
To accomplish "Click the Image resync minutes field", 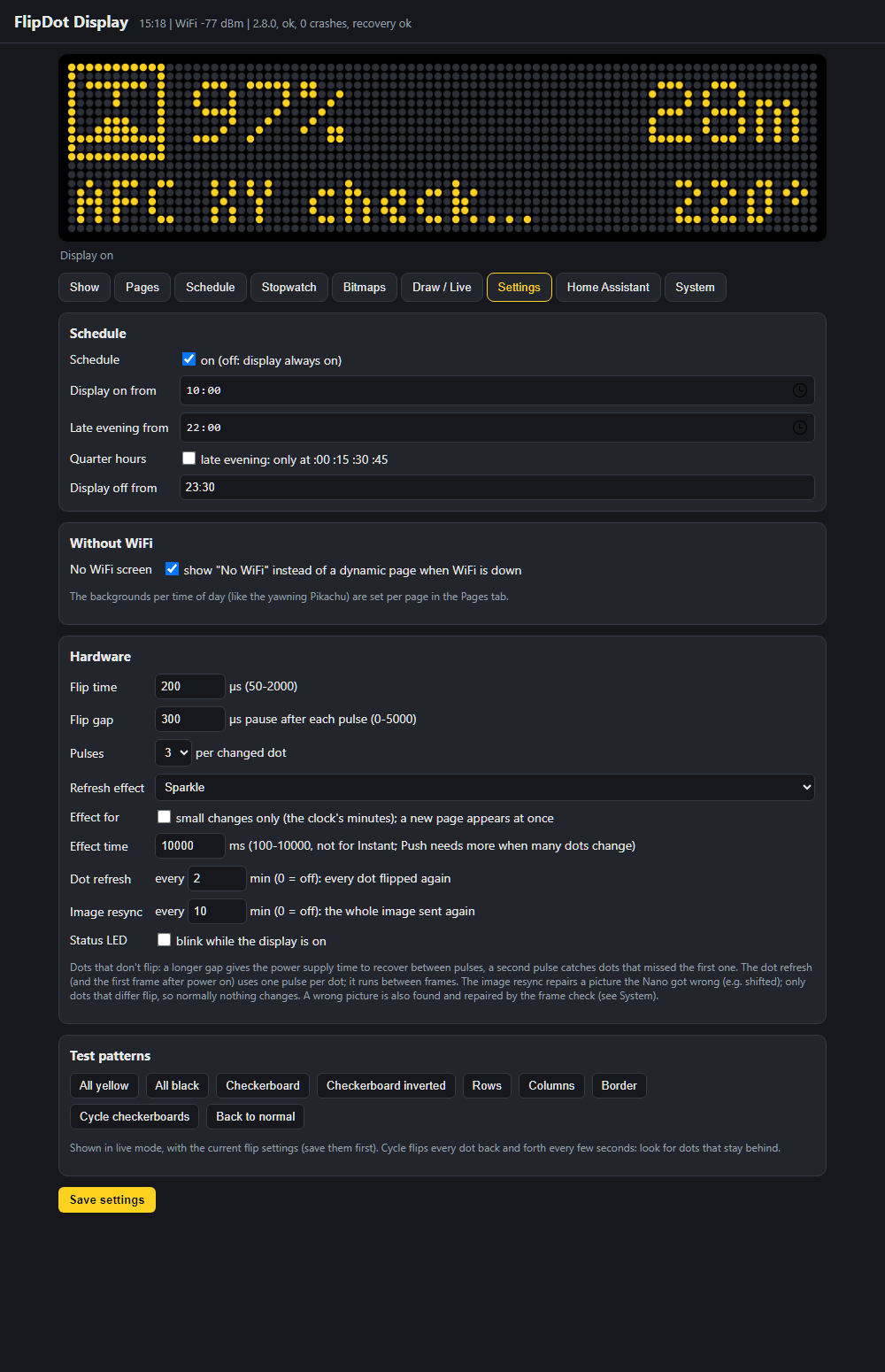I will tap(217, 912).
